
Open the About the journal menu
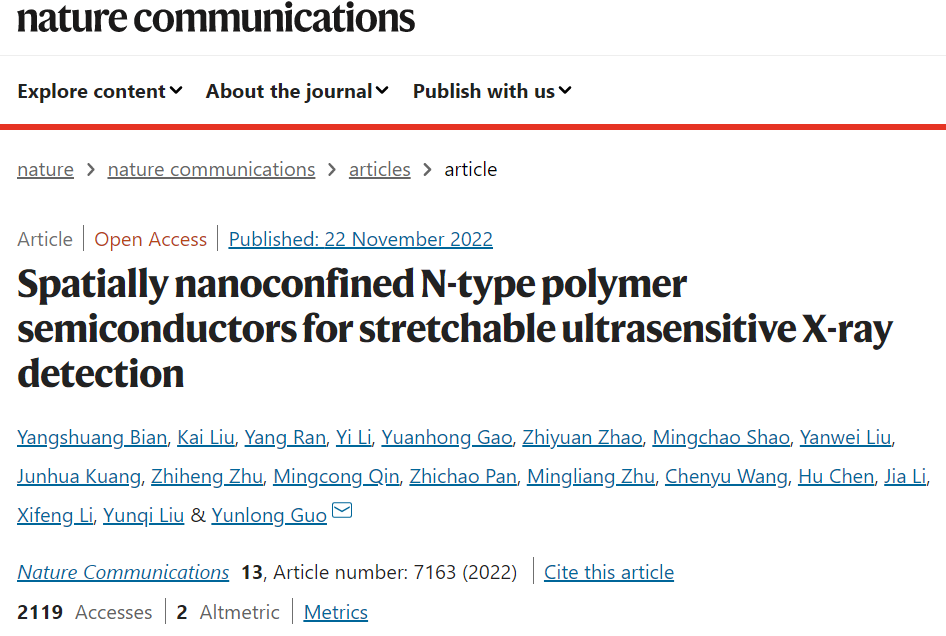tap(297, 91)
